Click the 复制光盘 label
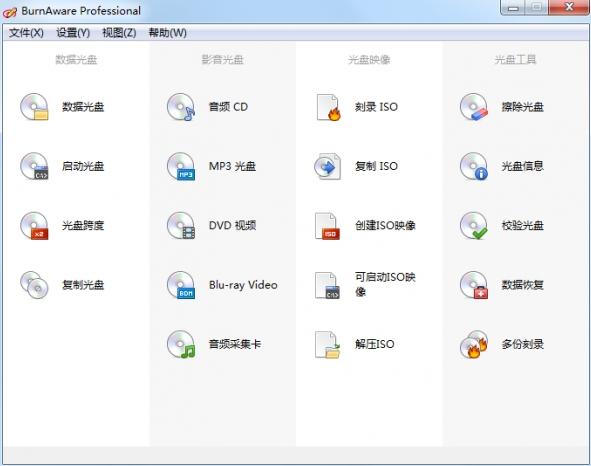The image size is (591, 466). tap(83, 285)
